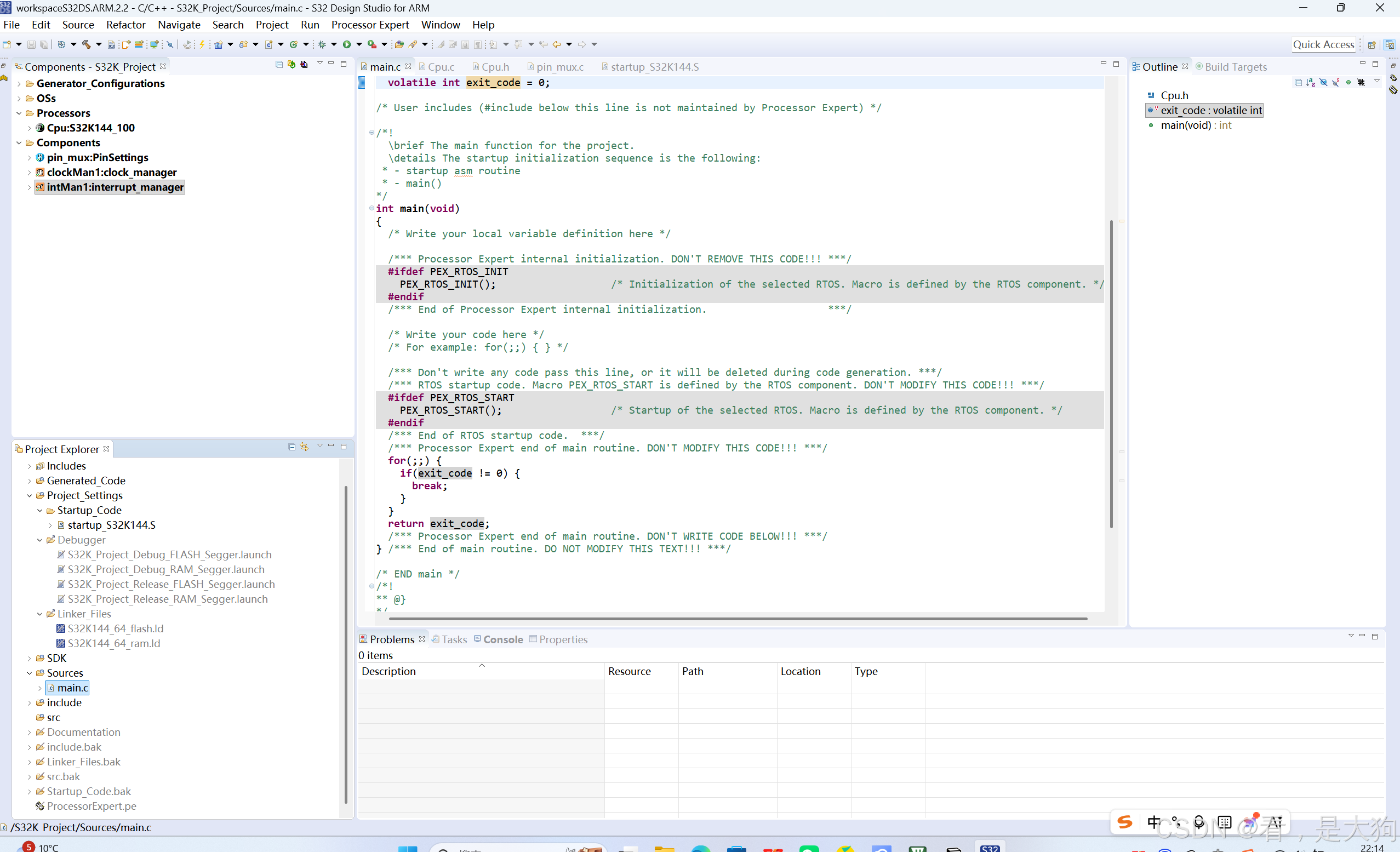
Task: Toggle alphabetical Sort in Outline view
Action: pos(1311,82)
